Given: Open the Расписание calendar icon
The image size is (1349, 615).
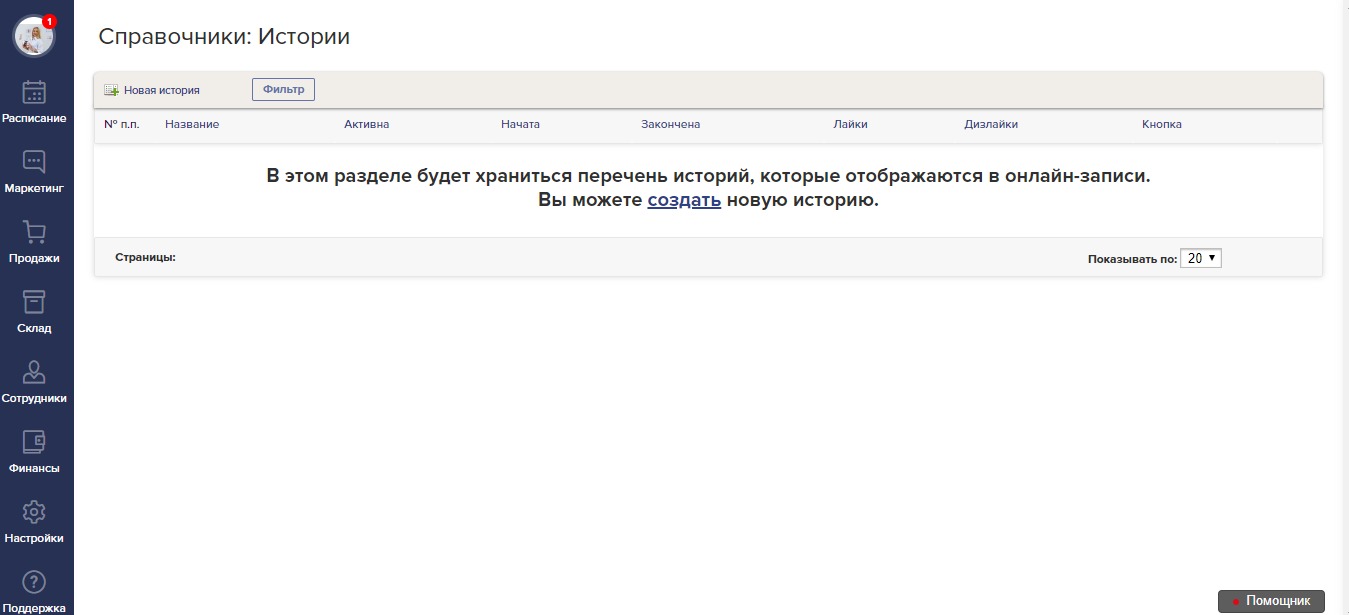Looking at the screenshot, I should 34,92.
